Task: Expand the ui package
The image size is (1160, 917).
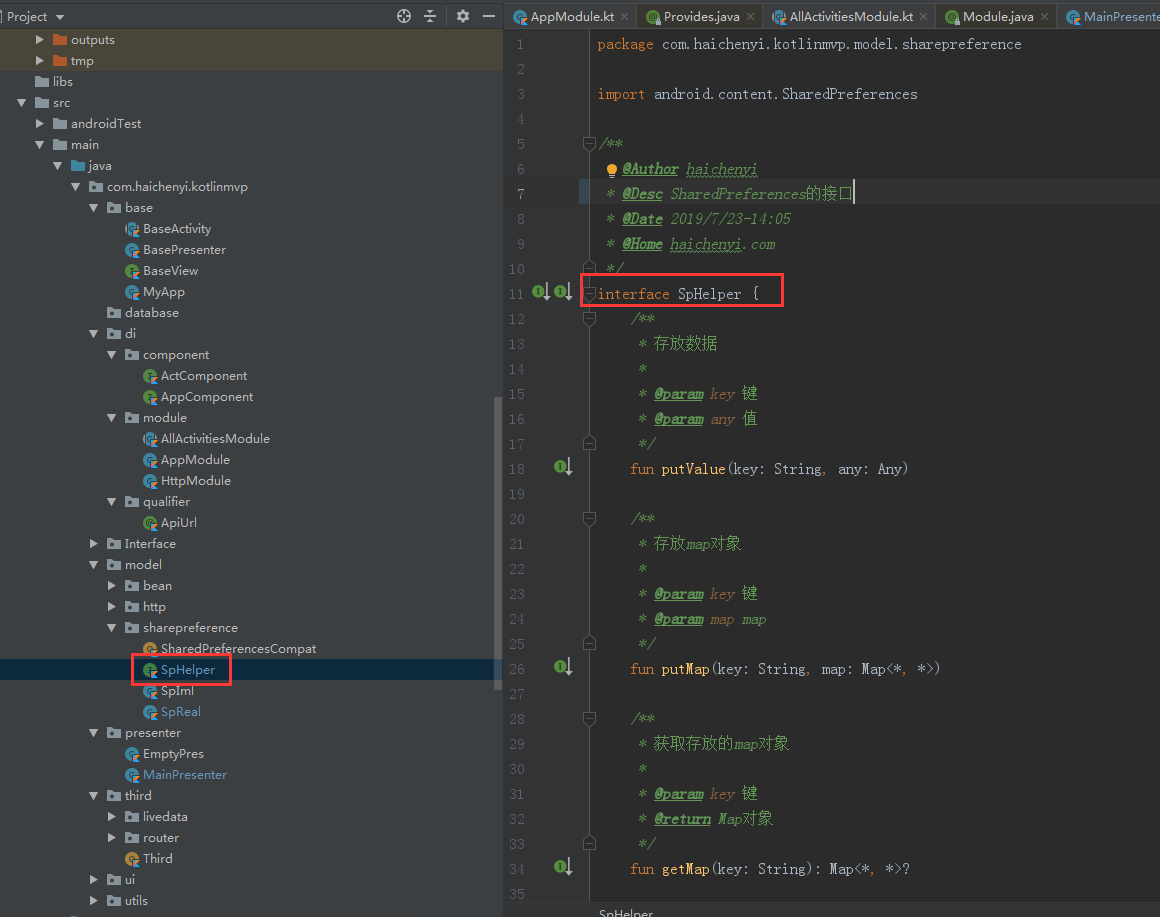Action: (x=94, y=880)
